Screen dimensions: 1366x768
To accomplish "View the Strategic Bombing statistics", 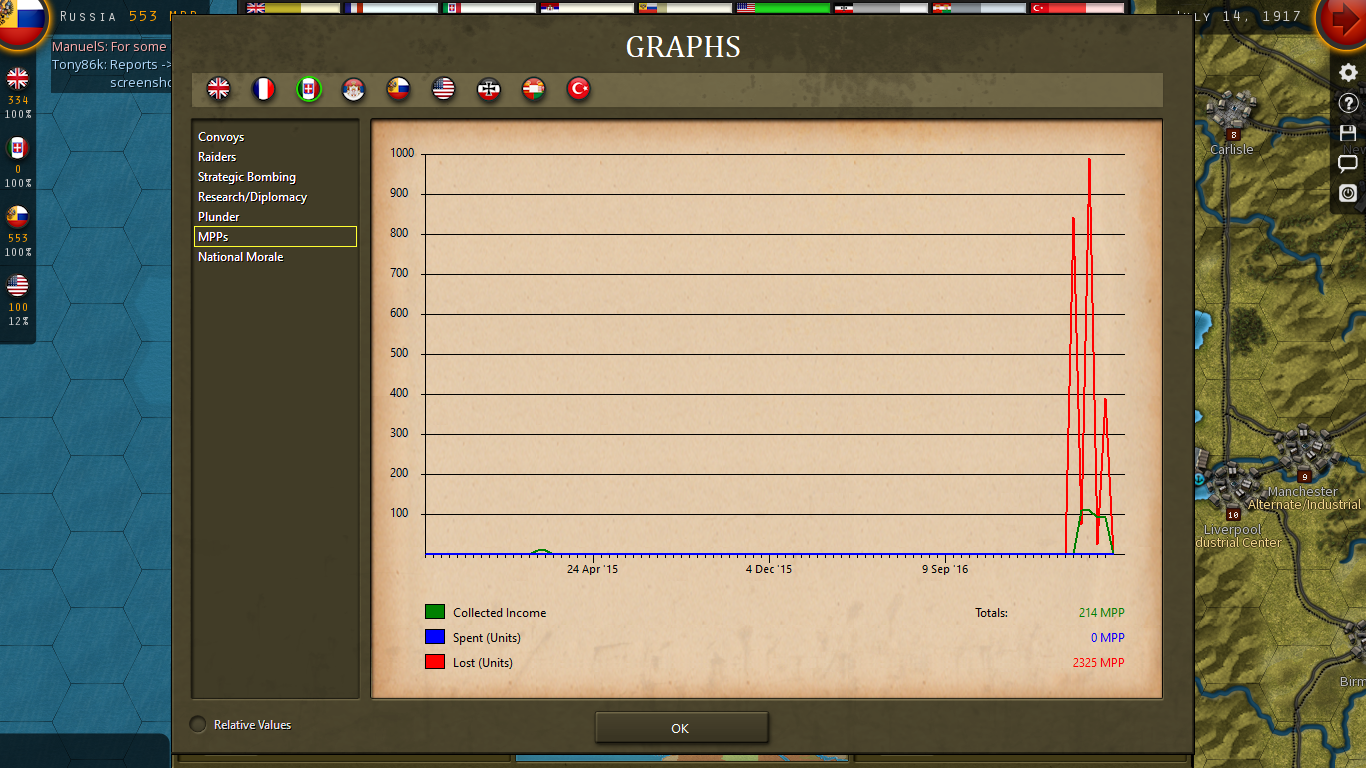I will click(x=246, y=176).
